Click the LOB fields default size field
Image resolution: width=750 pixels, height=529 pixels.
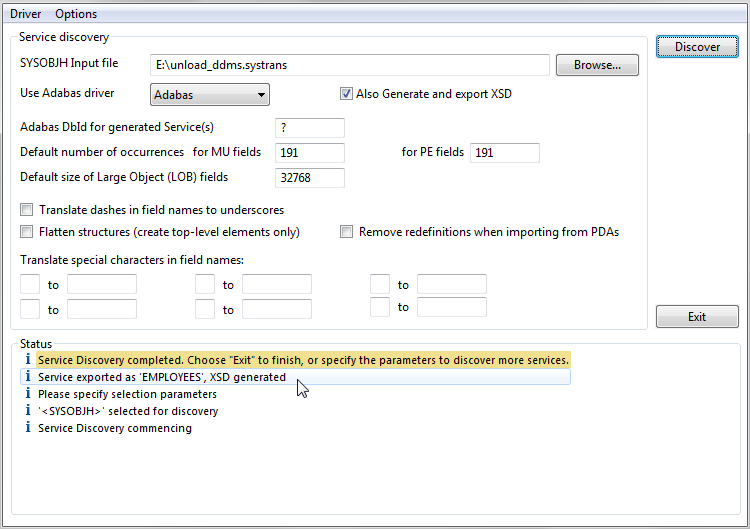click(x=310, y=177)
